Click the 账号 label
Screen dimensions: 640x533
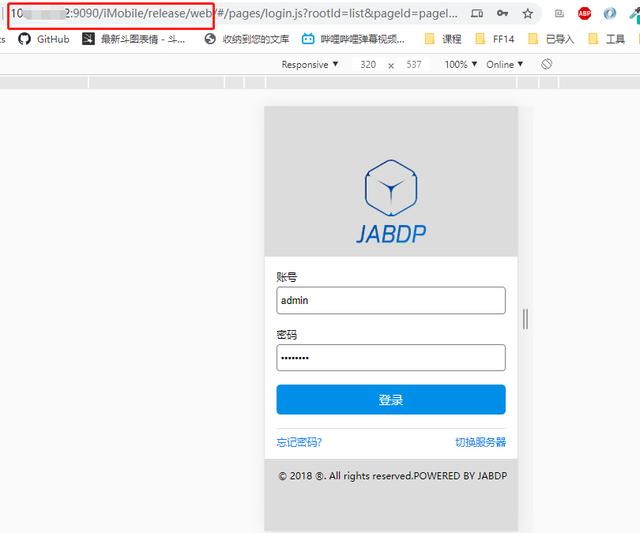coord(287,277)
